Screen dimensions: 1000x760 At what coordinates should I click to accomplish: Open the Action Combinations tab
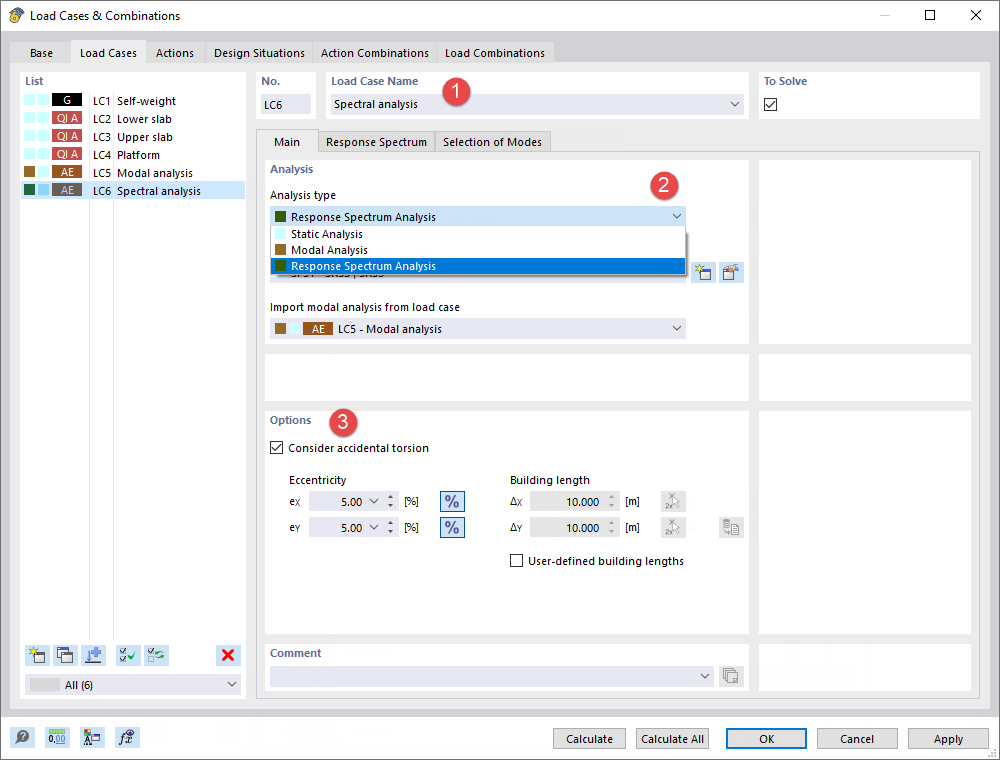pyautogui.click(x=374, y=52)
